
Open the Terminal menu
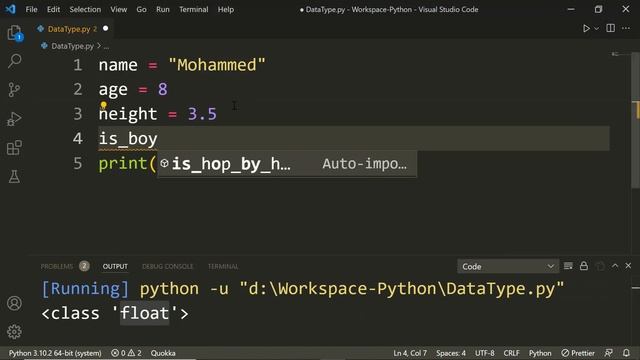click(x=193, y=9)
